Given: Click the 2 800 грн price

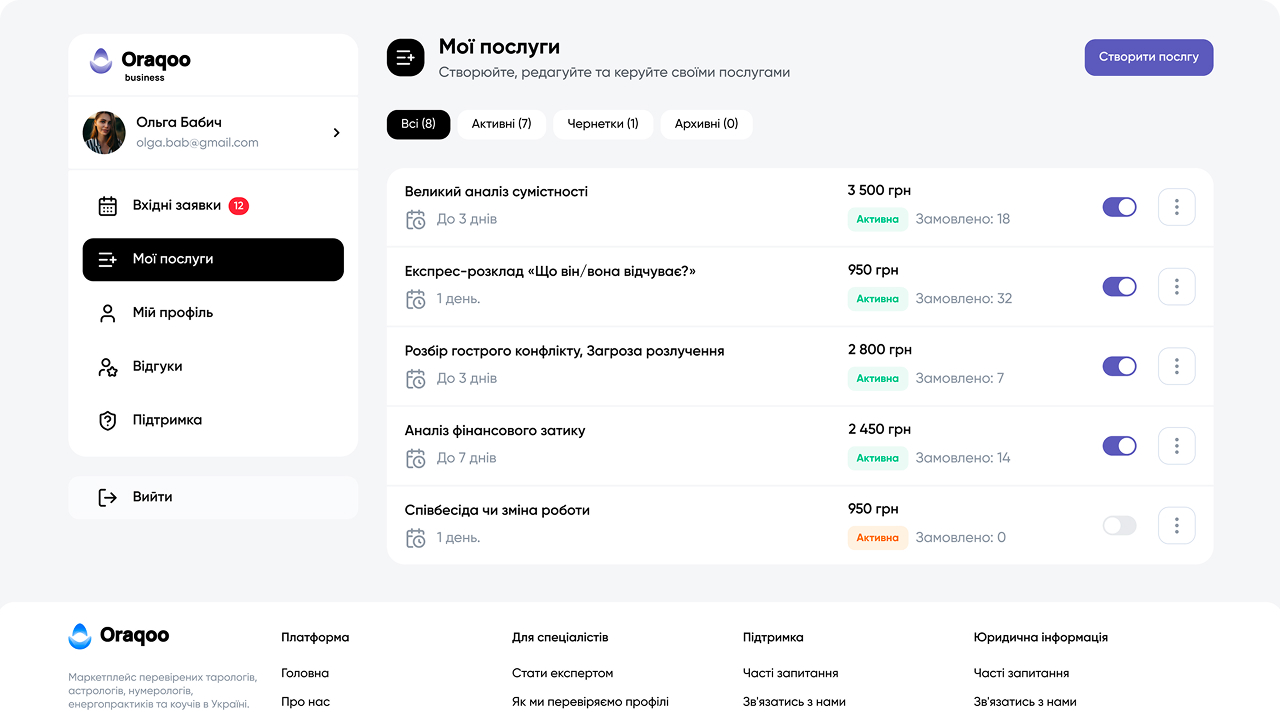Looking at the screenshot, I should pyautogui.click(x=880, y=350).
